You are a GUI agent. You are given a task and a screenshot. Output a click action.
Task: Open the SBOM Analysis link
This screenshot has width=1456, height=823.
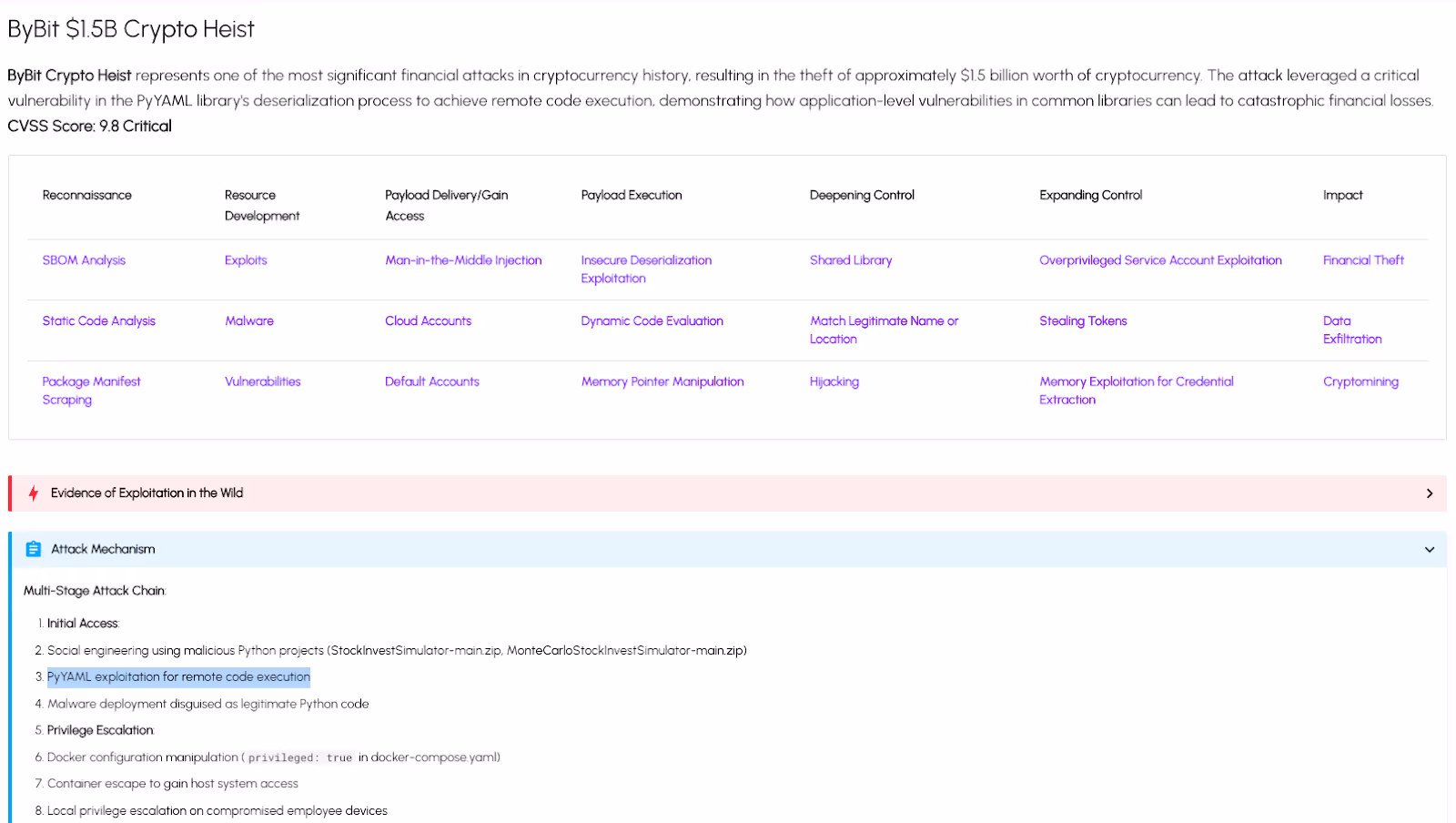84,260
